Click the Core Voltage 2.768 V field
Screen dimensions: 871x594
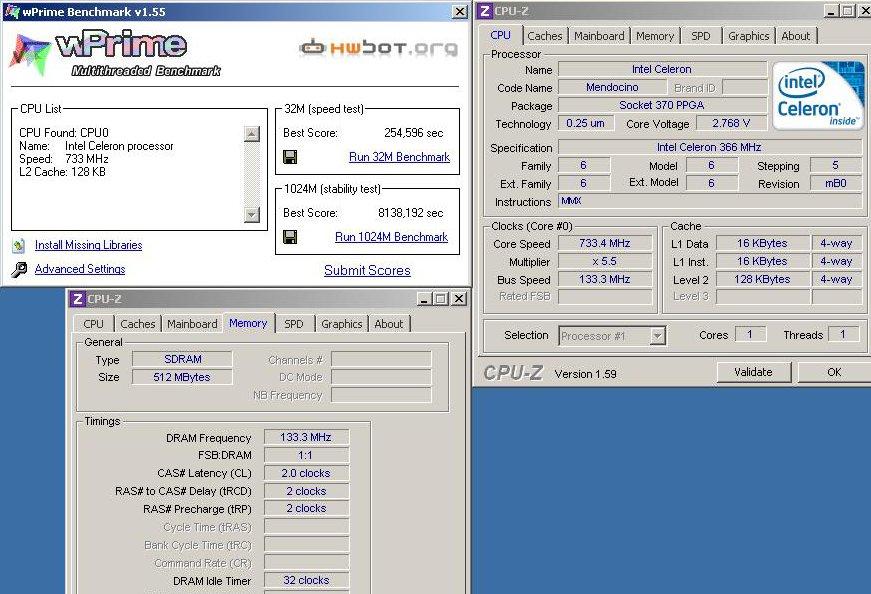[732, 123]
